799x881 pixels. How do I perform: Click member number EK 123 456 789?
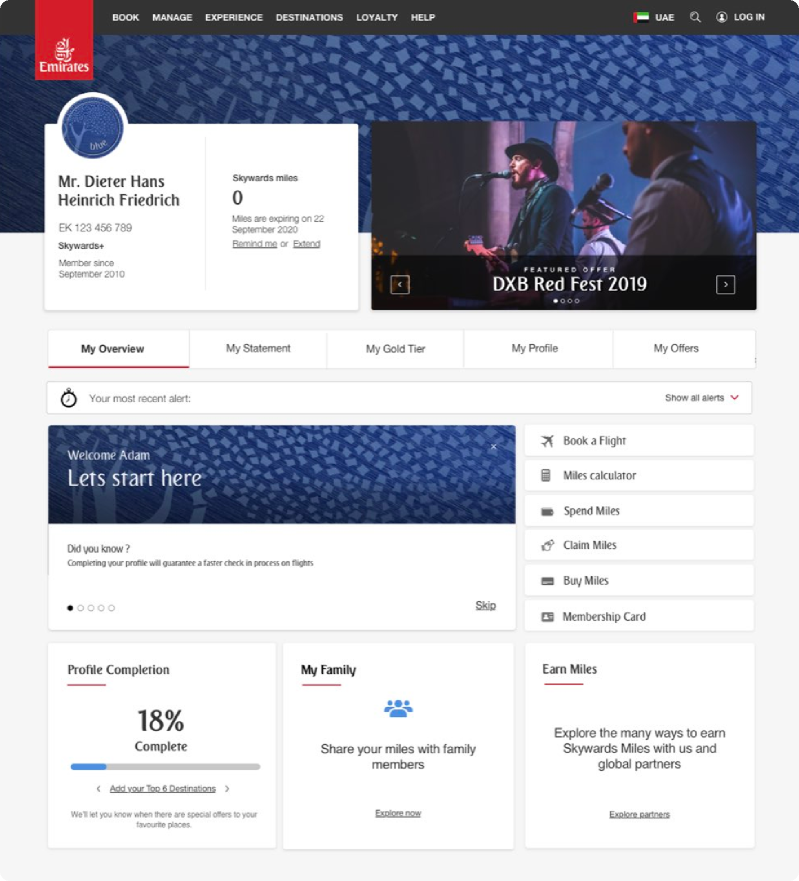(96, 228)
